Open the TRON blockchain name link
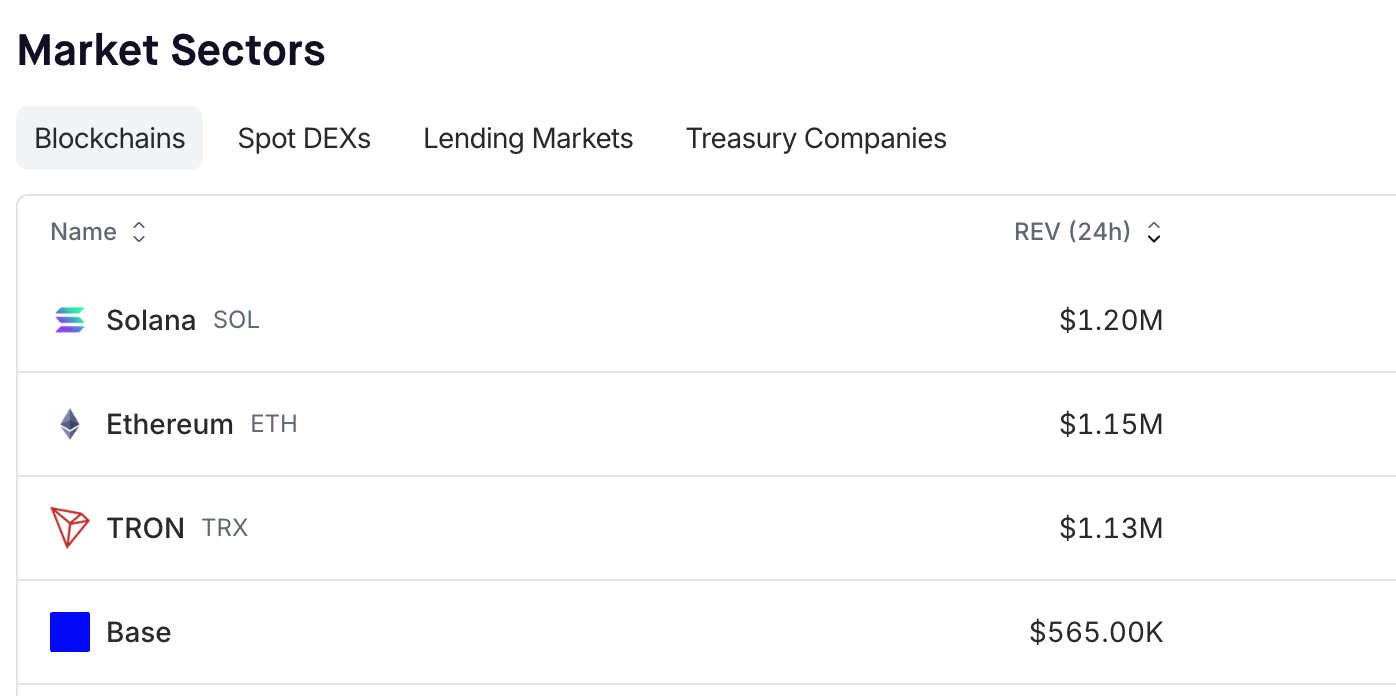Viewport: 1396px width, 696px height. 146,528
